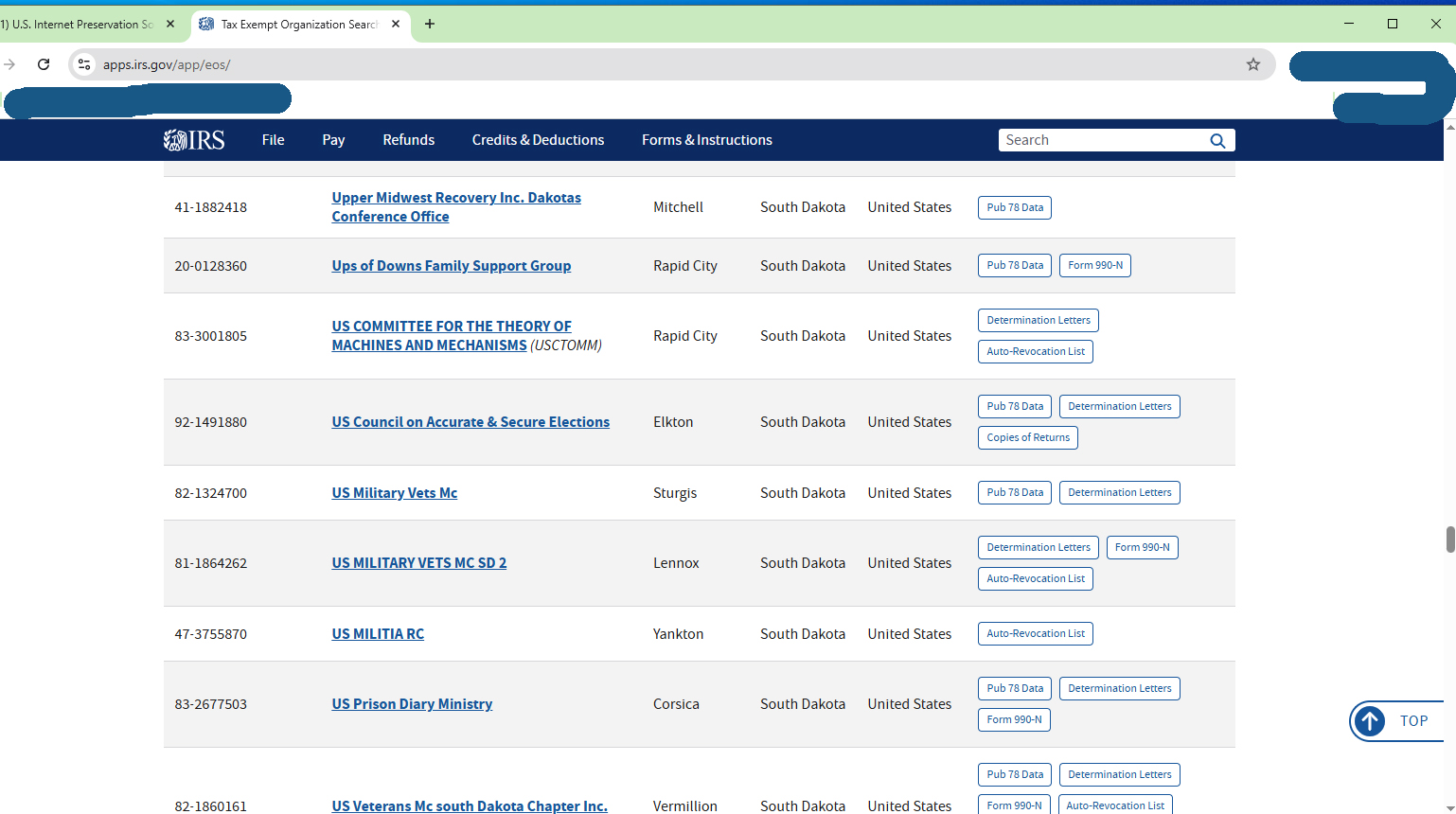Click Pub 78 Data for US Veterans Mc Chapter

(x=1015, y=774)
